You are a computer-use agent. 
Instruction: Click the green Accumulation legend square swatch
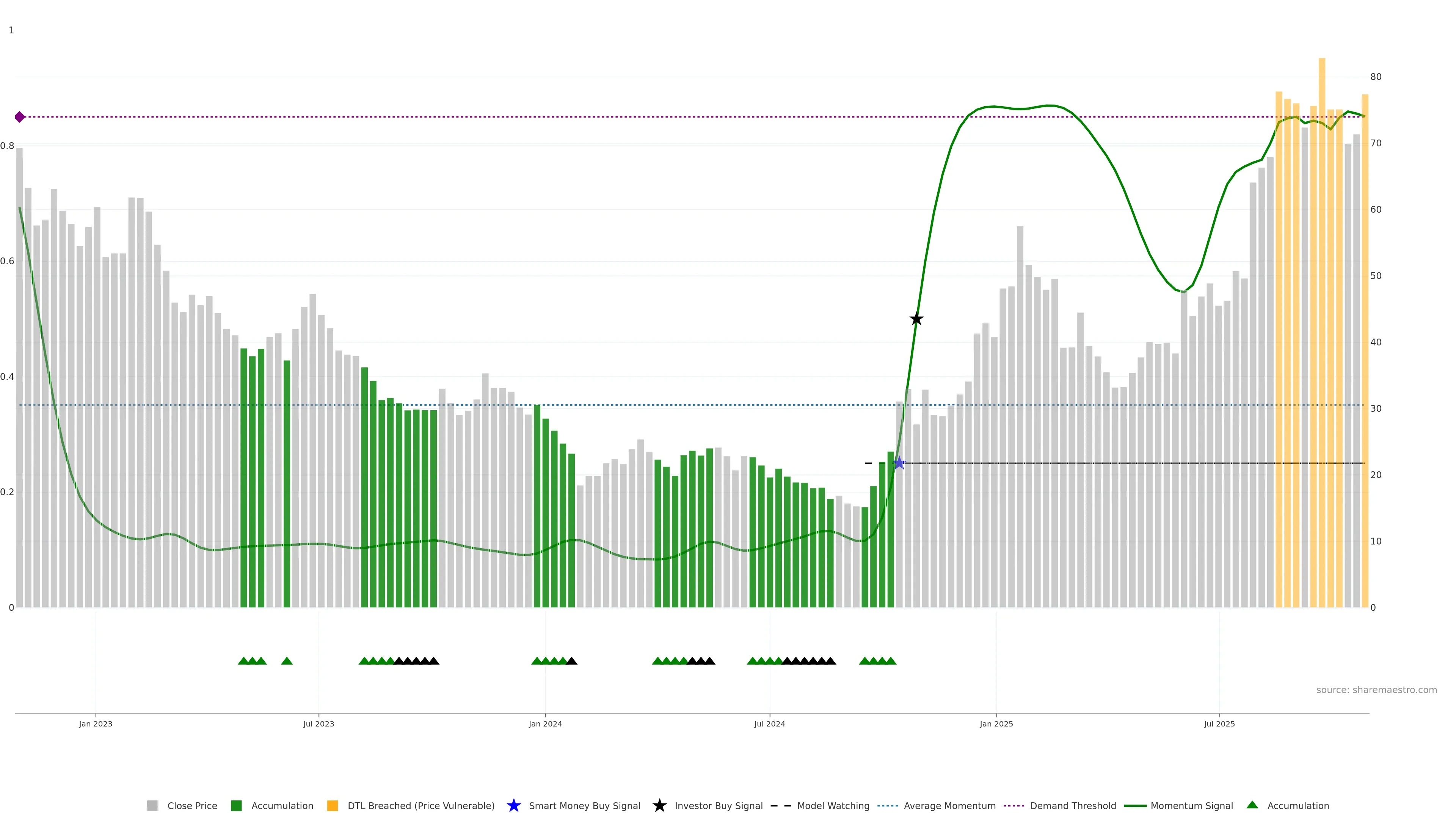[x=236, y=805]
